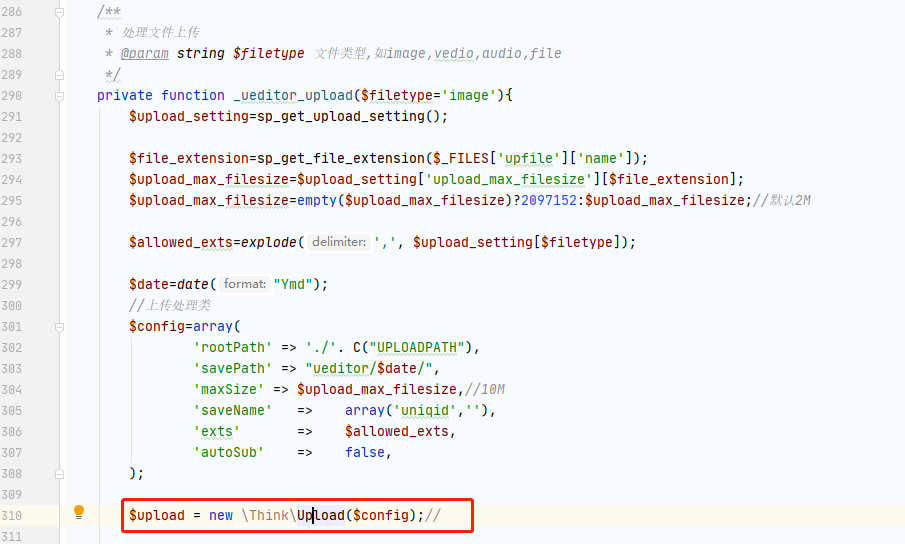Viewport: 905px width, 544px height.
Task: Click the empty keyword on line 295
Action: tap(316, 200)
